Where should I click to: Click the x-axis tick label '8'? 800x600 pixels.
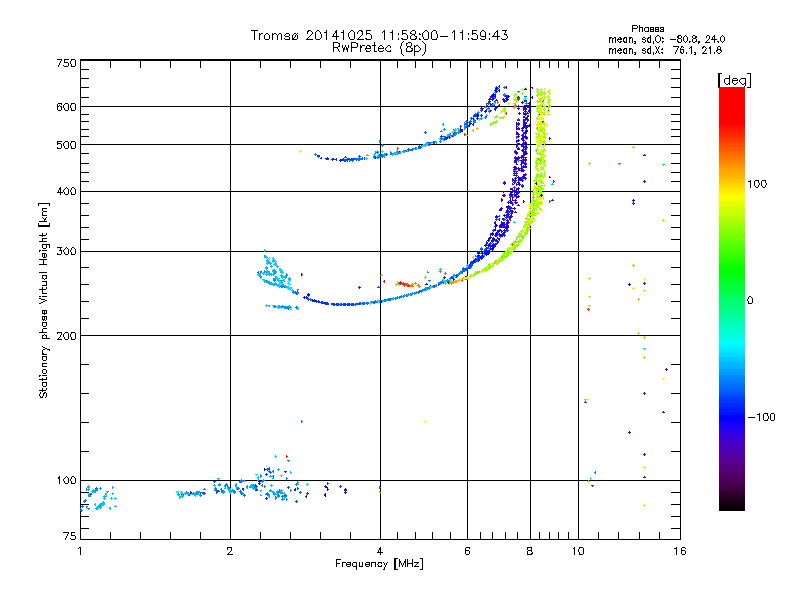click(530, 551)
